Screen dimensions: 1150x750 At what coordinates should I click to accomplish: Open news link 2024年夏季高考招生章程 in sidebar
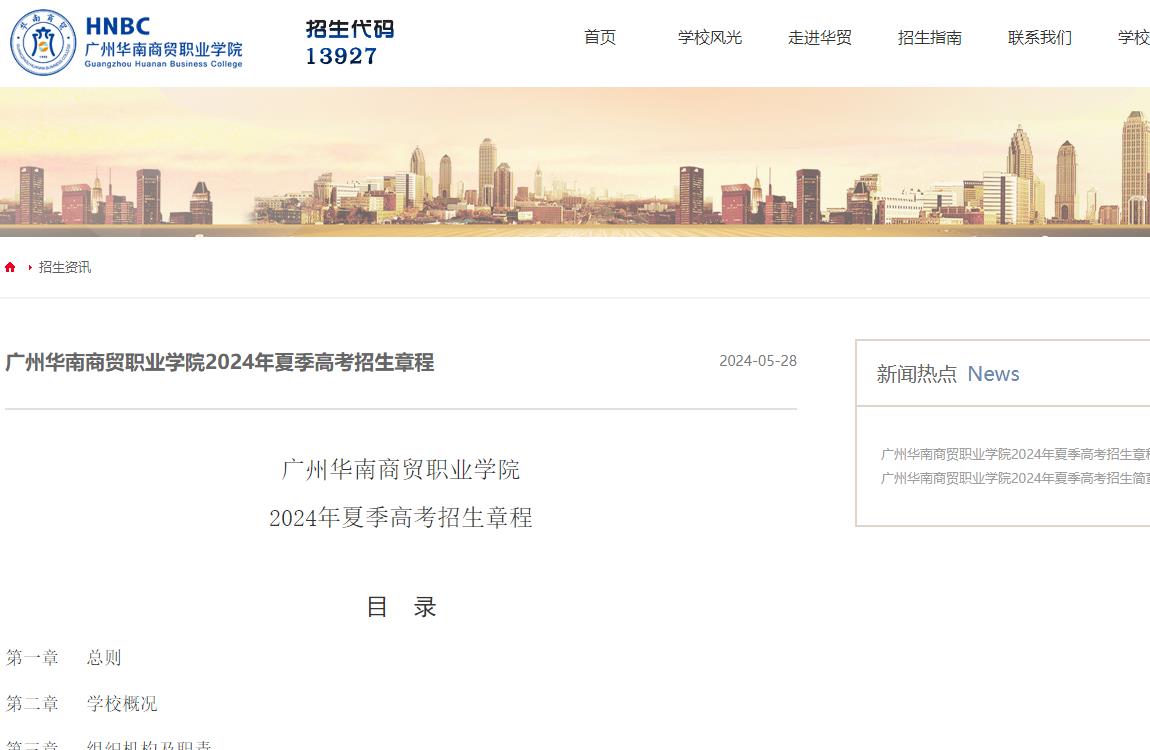(x=1015, y=455)
